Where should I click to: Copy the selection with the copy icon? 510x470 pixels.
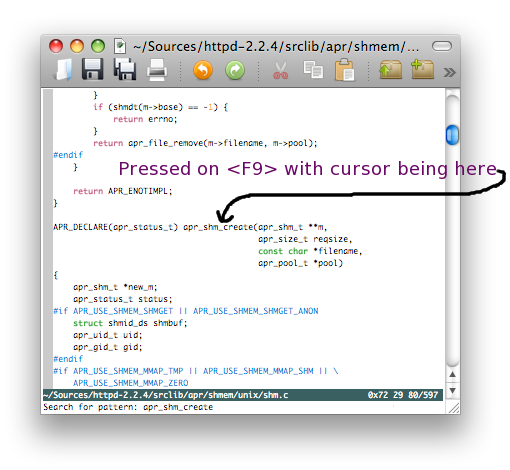313,70
